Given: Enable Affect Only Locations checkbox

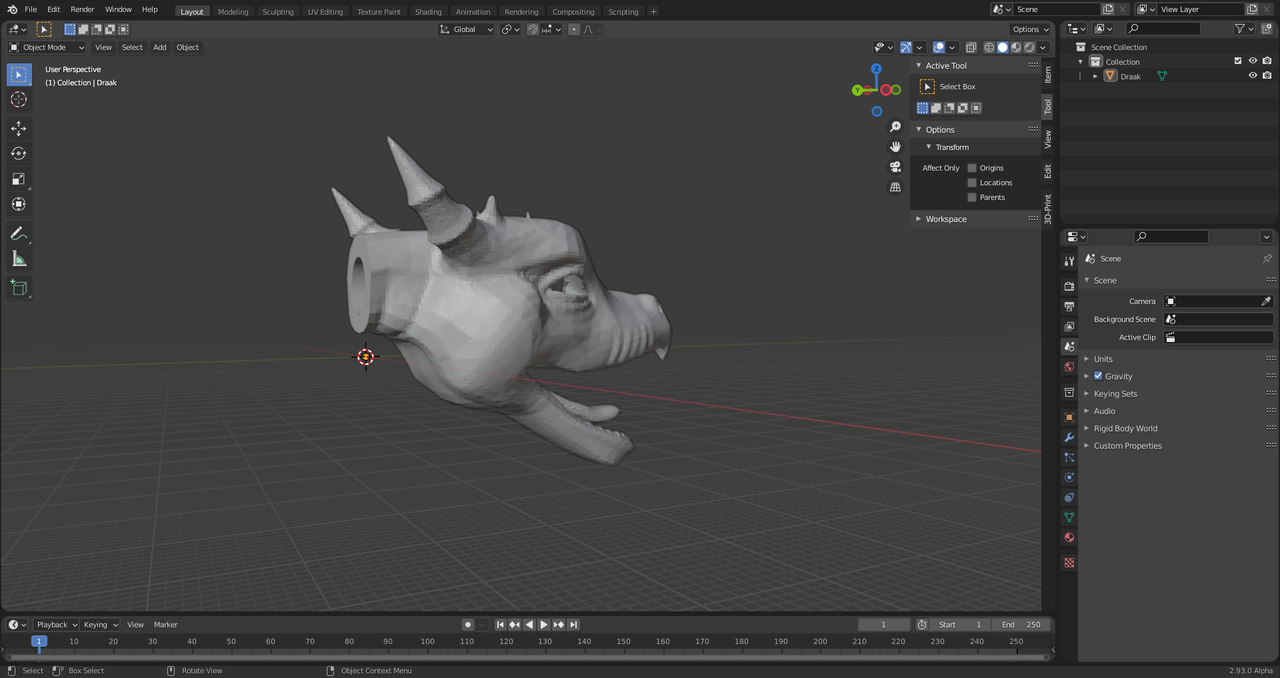Looking at the screenshot, I should click(972, 183).
